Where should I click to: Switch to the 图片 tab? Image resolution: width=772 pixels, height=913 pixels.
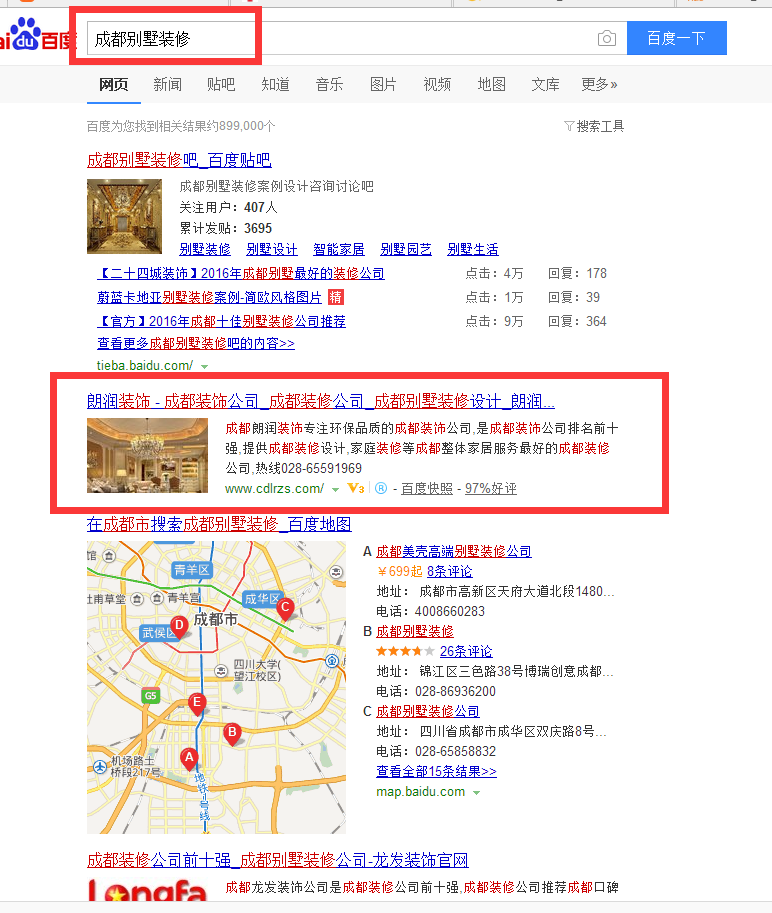[x=383, y=84]
